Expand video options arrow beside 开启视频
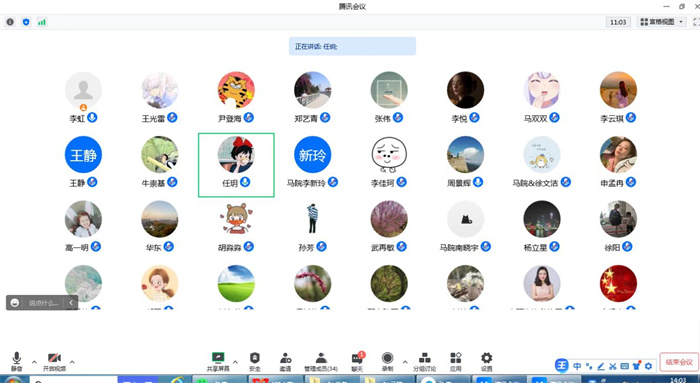The width and height of the screenshot is (700, 383). 72,362
